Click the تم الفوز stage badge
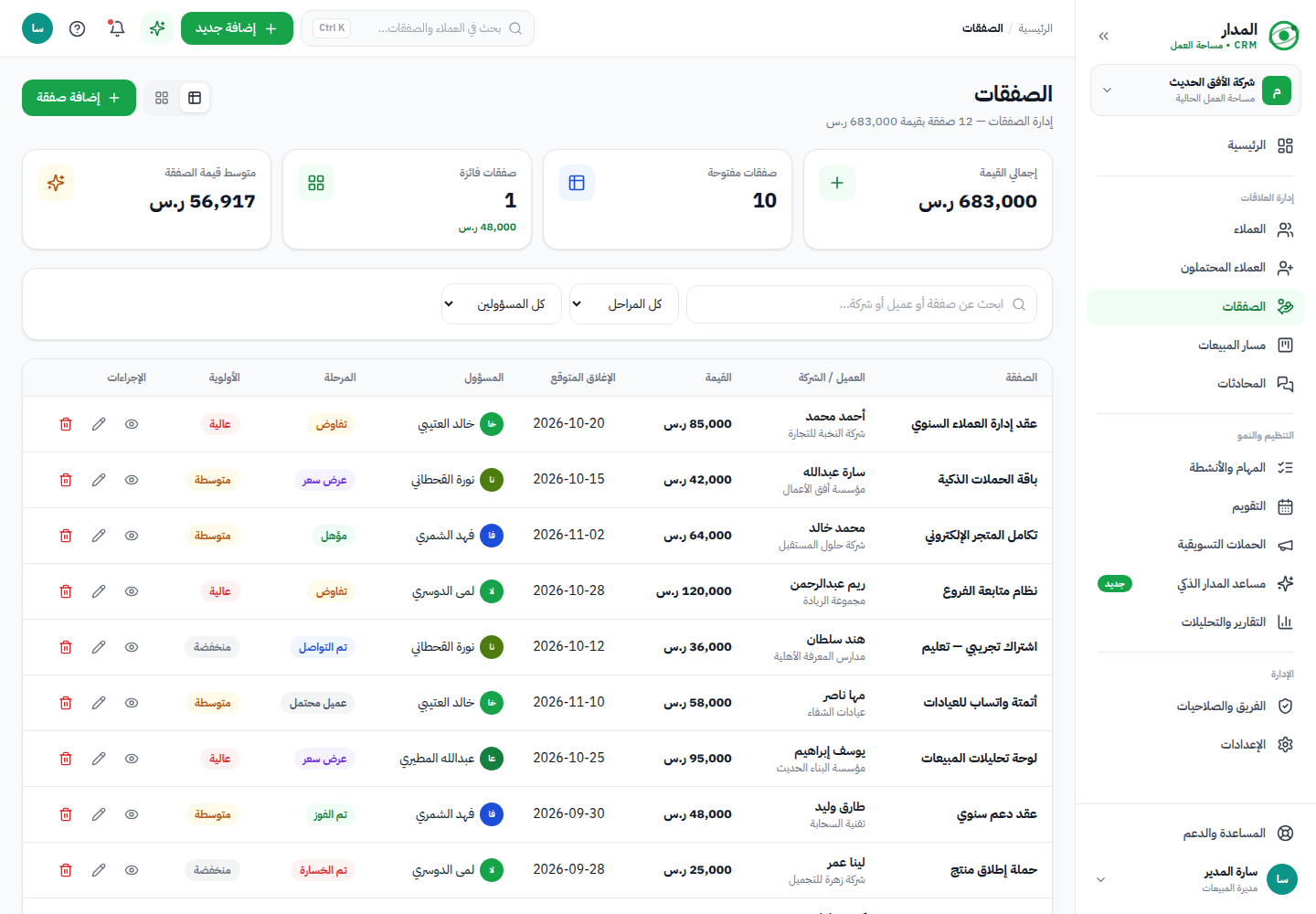This screenshot has height=914, width=1316. tap(330, 814)
